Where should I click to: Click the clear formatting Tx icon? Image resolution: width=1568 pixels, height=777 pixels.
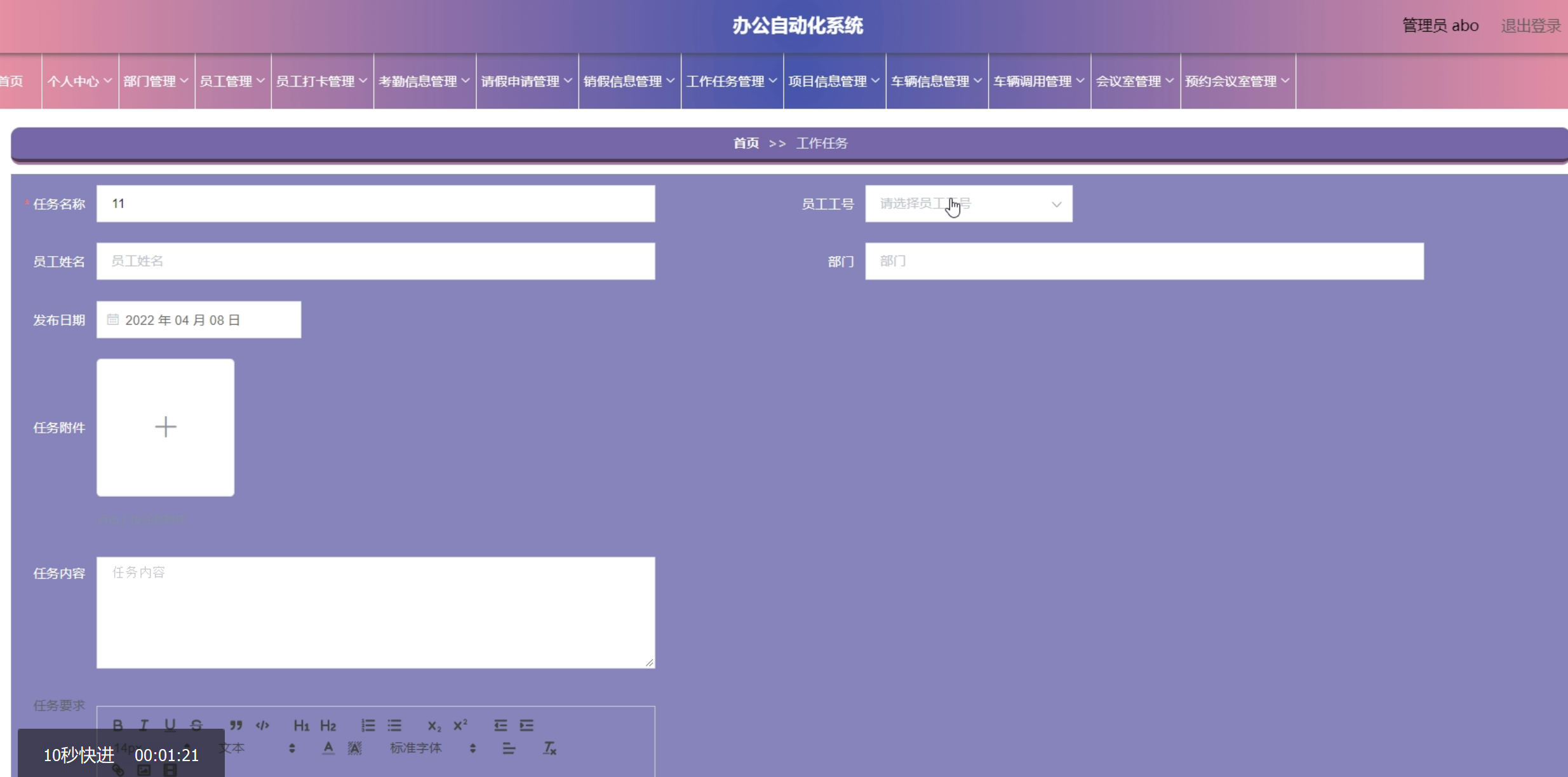[549, 748]
